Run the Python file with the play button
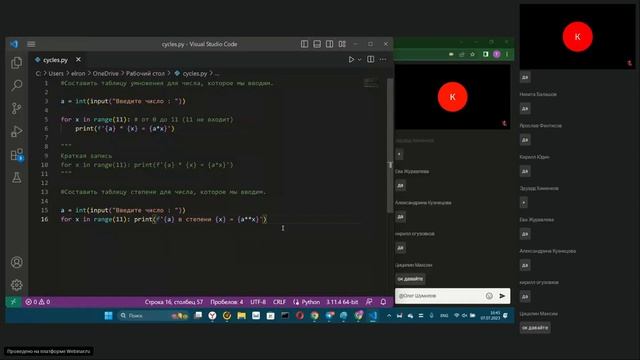Viewport: 640px width, 360px height. point(351,60)
